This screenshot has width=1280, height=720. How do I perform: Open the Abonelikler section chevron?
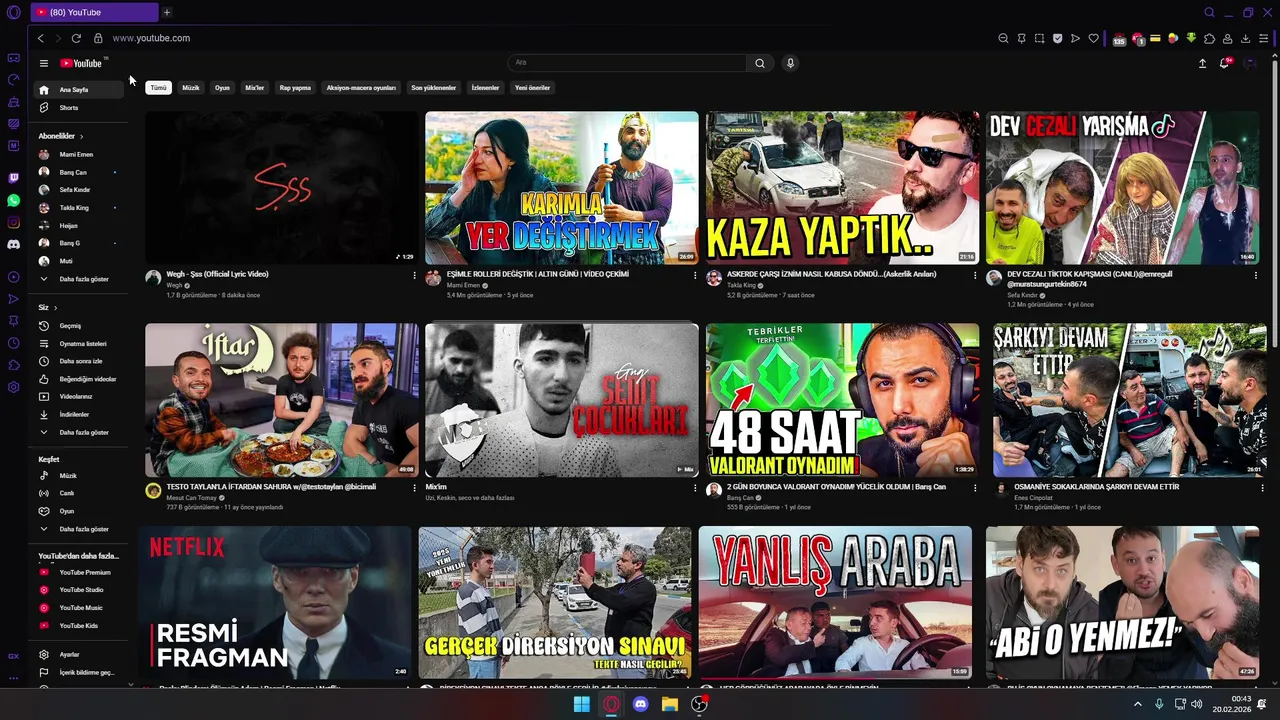coord(82,136)
